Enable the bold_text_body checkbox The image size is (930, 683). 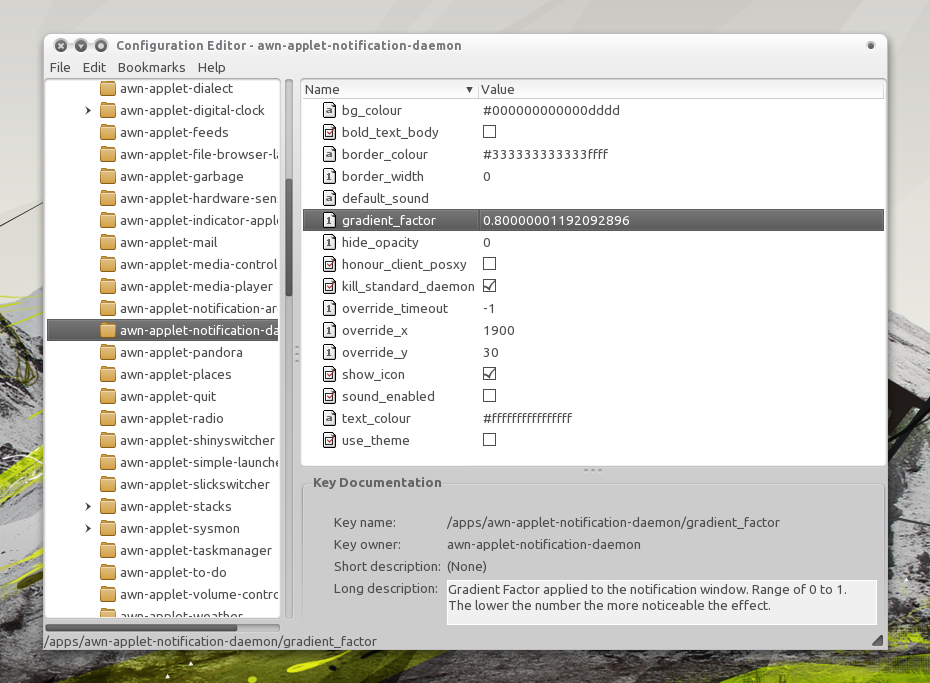489,132
